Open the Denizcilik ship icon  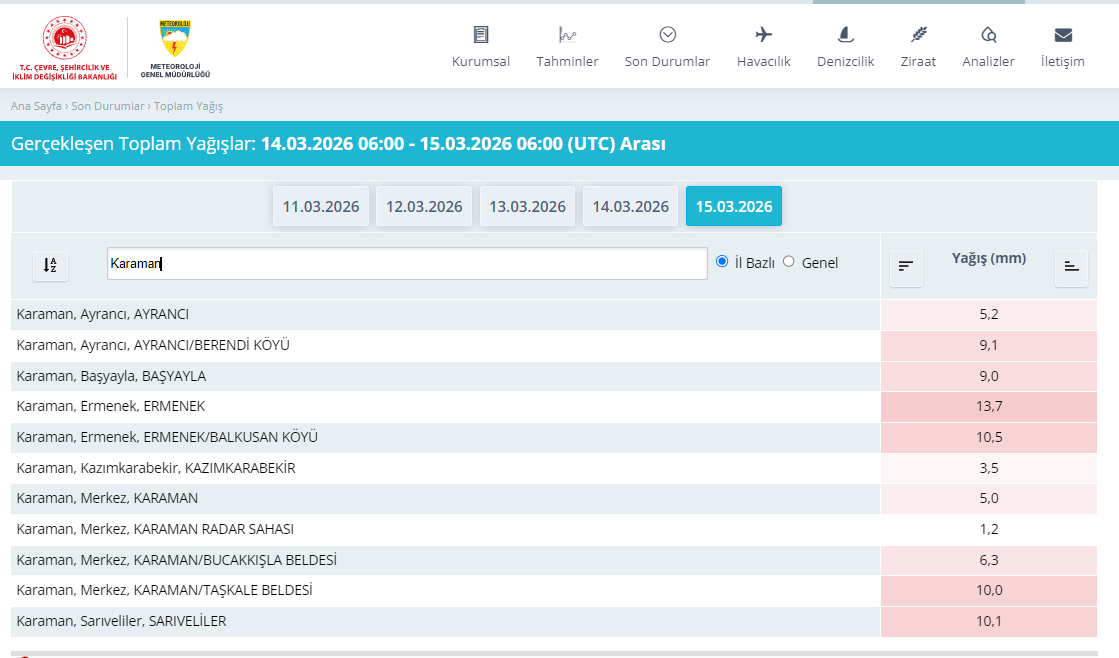(845, 35)
